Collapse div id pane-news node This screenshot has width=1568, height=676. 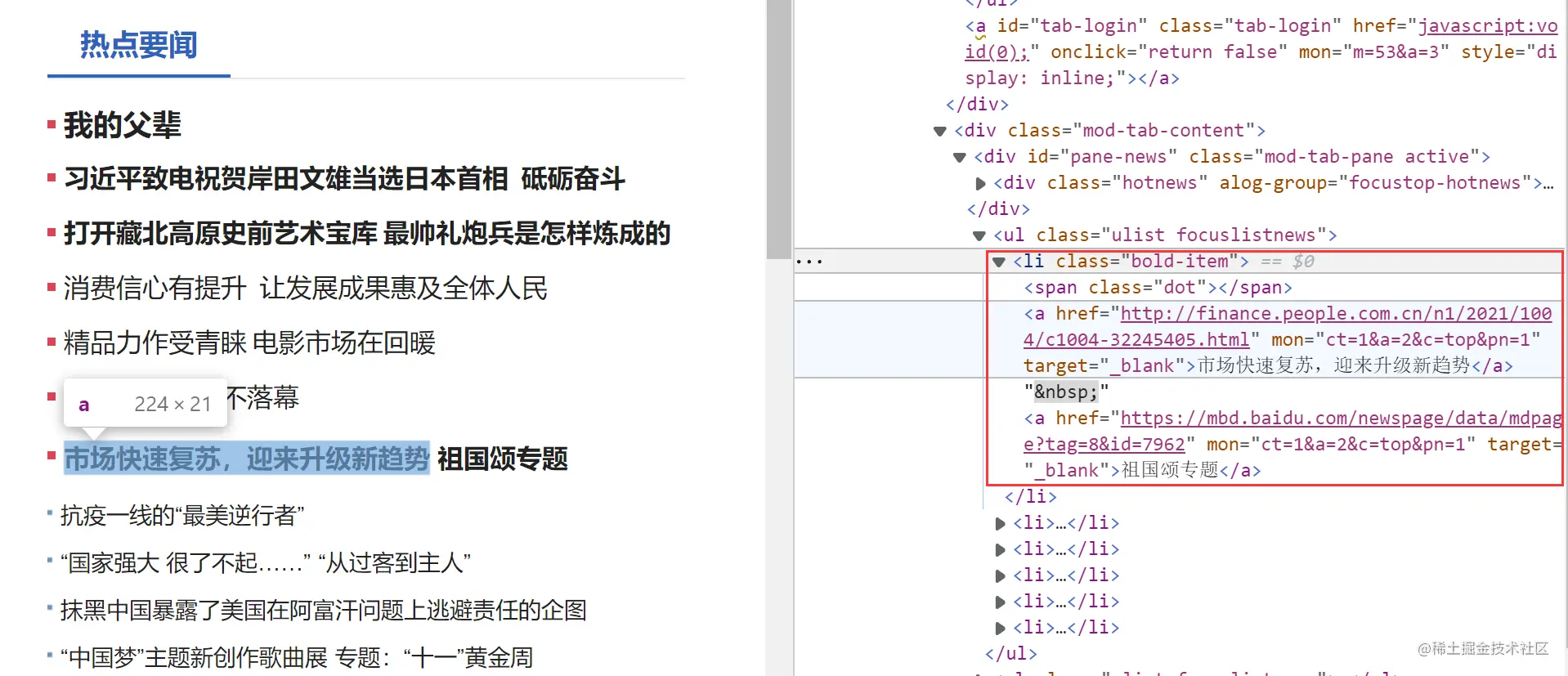(x=960, y=157)
